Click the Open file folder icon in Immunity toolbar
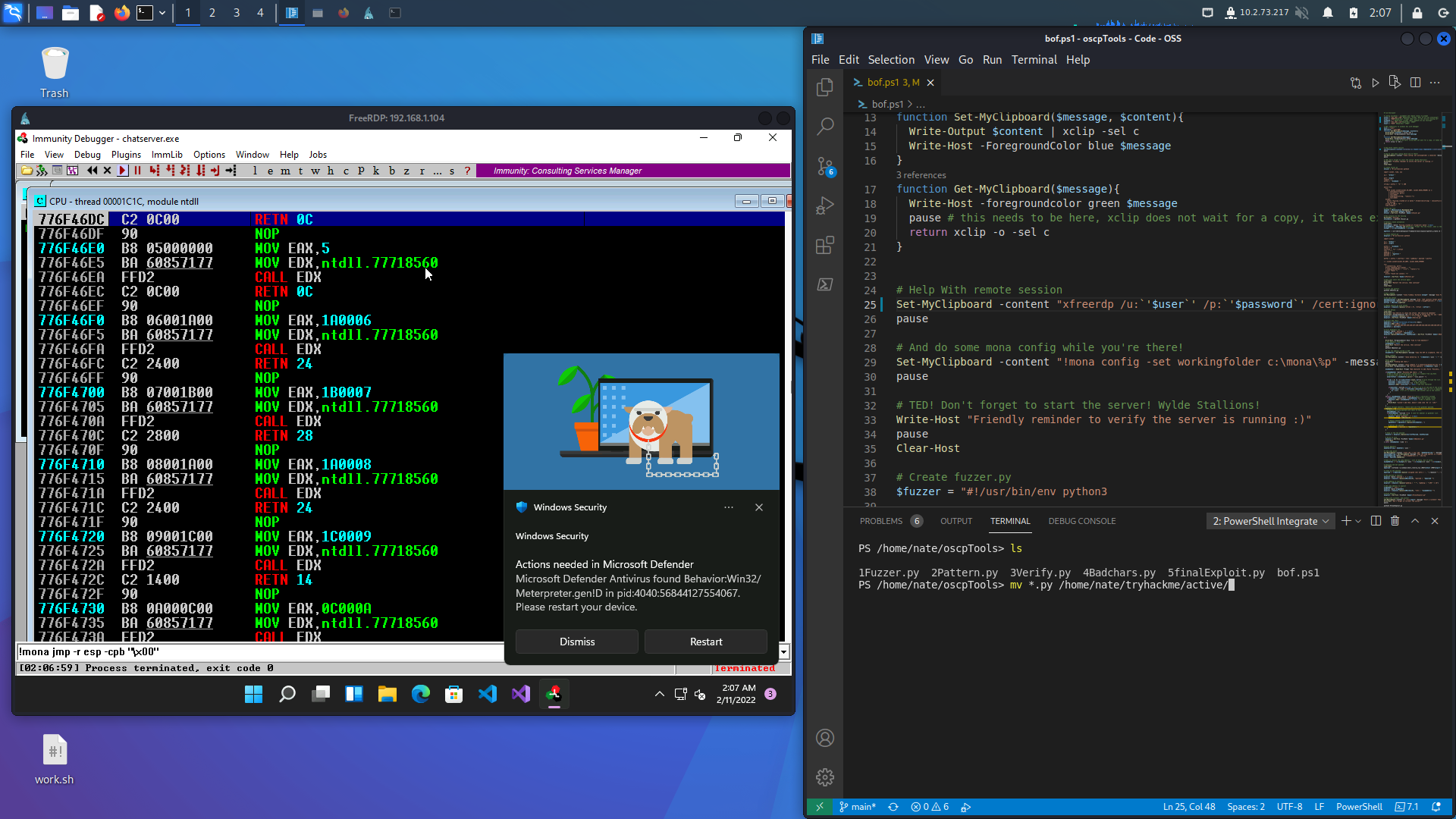This screenshot has height=819, width=1456. pyautogui.click(x=27, y=171)
